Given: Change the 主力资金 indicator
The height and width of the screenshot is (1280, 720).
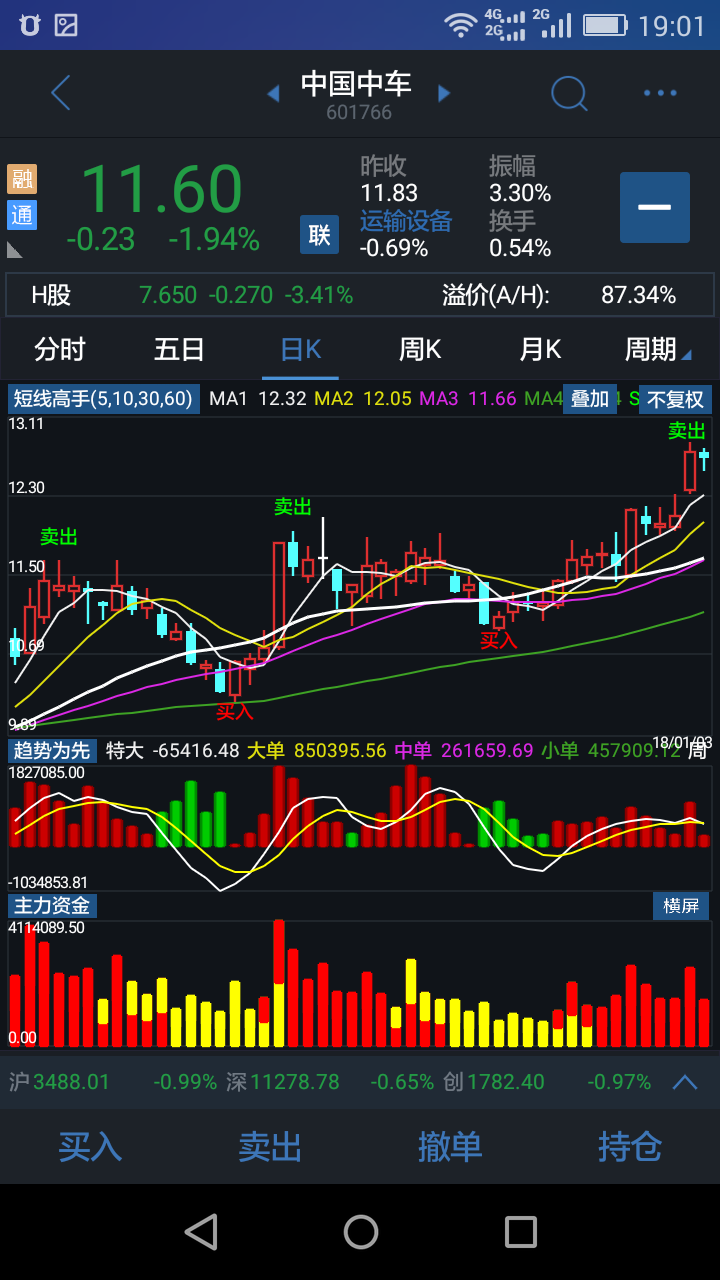Looking at the screenshot, I should tap(51, 906).
